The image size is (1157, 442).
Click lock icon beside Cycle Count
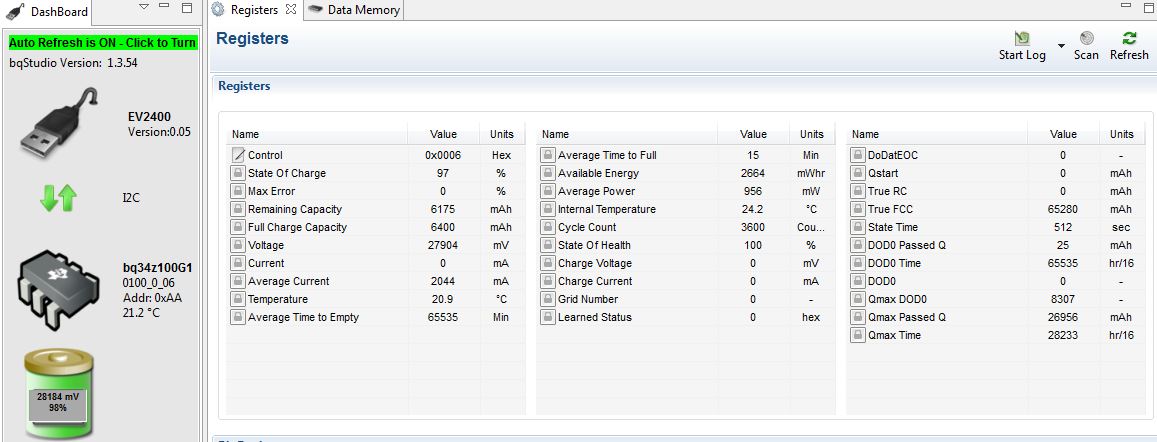point(548,227)
